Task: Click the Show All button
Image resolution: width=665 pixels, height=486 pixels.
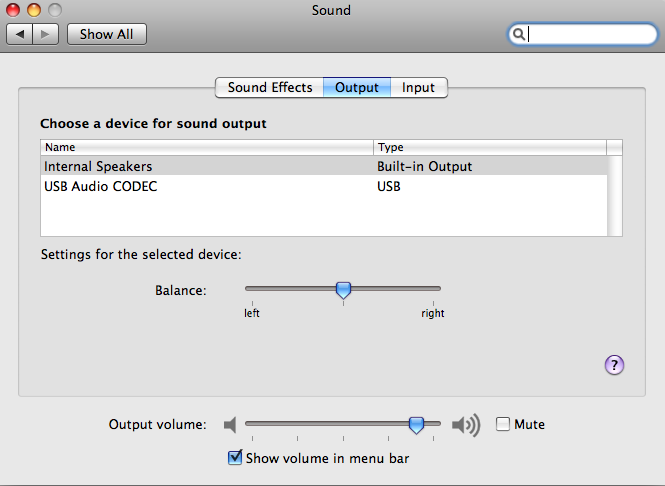Action: (107, 34)
